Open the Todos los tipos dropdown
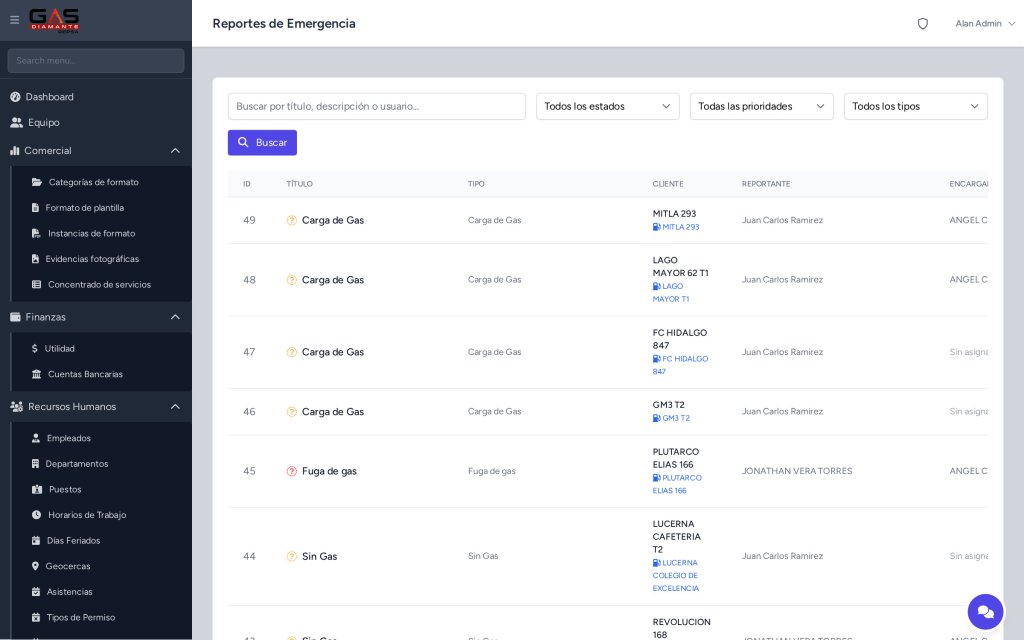The width and height of the screenshot is (1024, 640). coord(916,106)
